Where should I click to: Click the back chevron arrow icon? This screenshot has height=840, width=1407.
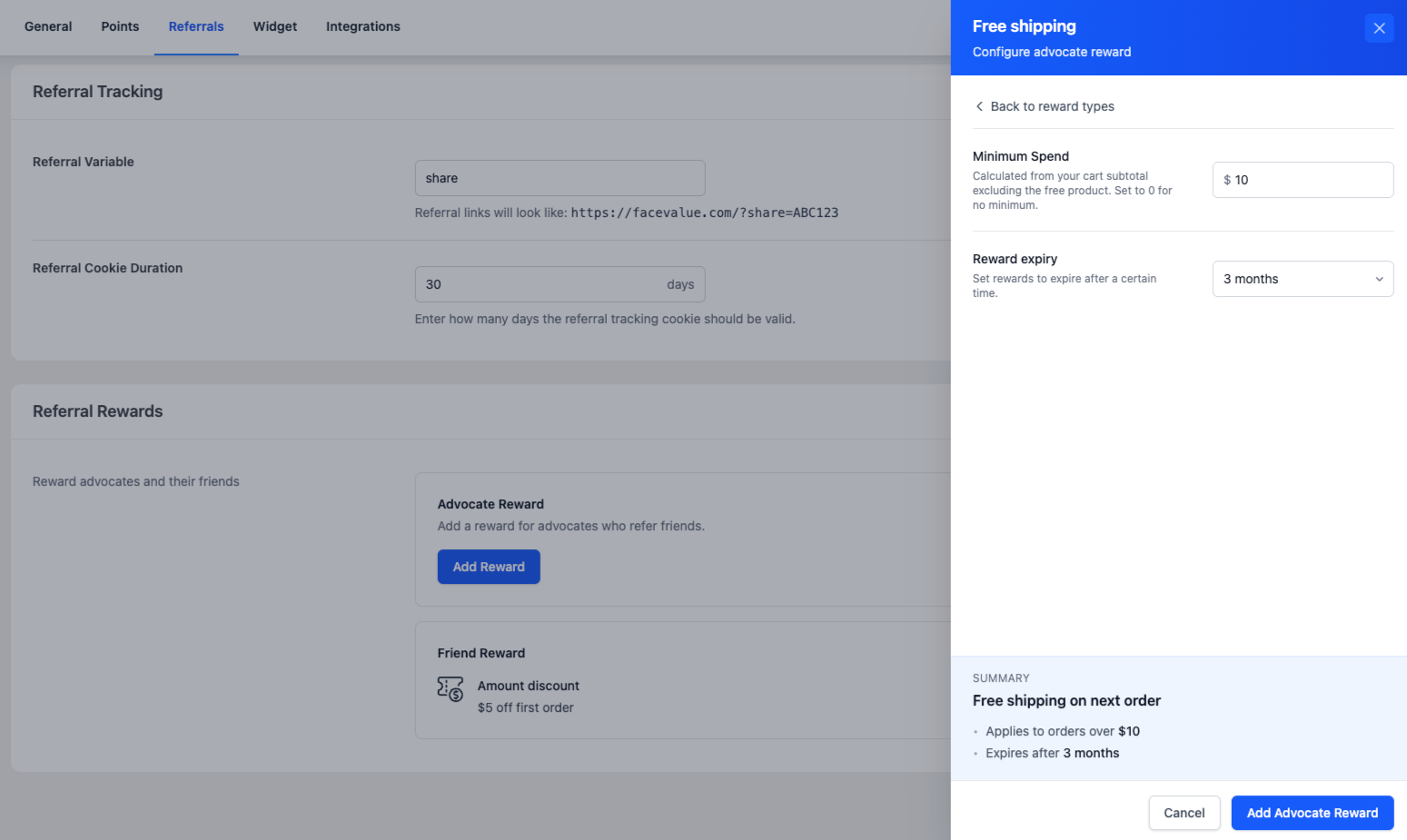point(979,106)
